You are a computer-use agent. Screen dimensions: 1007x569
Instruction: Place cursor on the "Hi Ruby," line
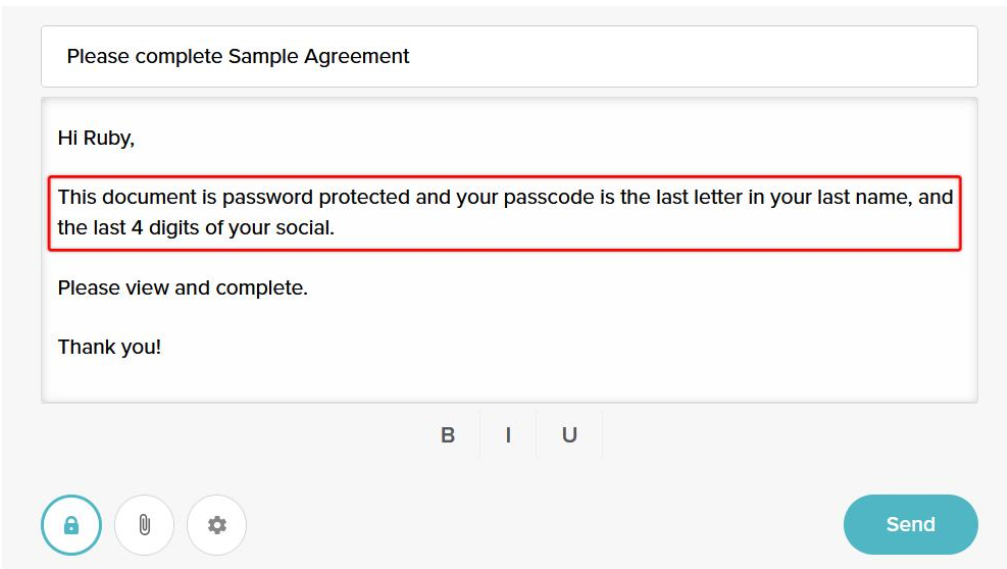coord(96,139)
